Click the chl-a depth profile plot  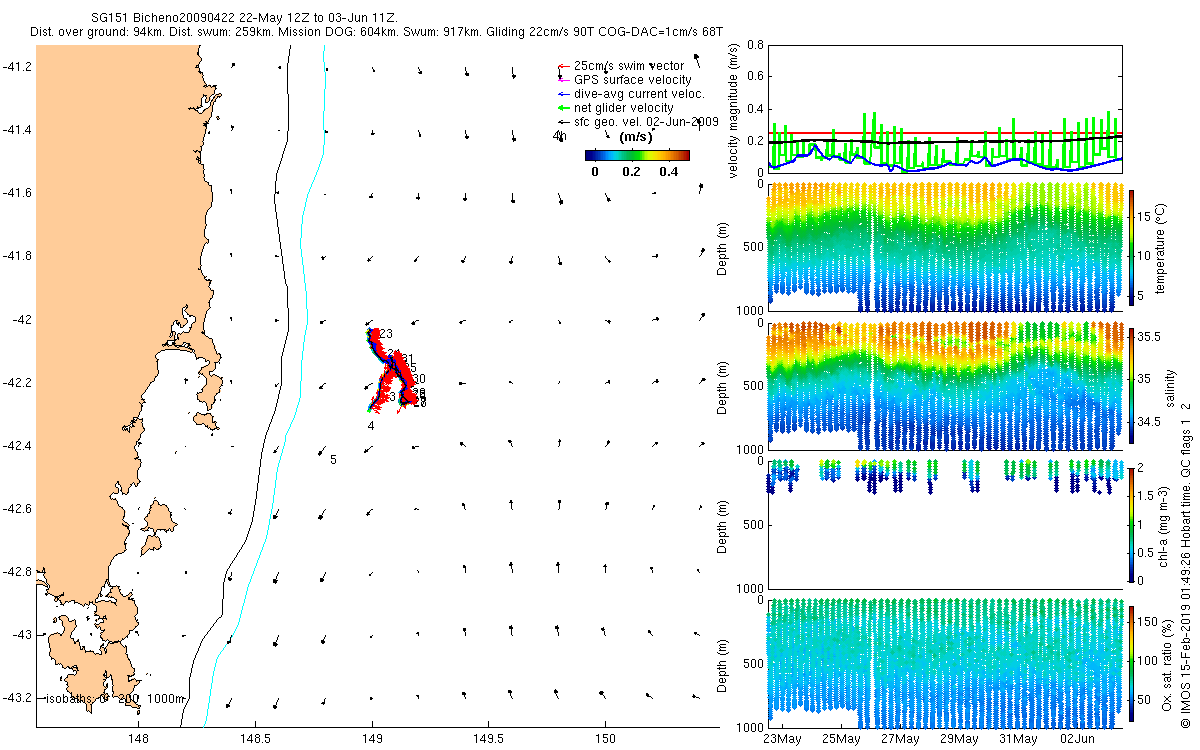944,524
